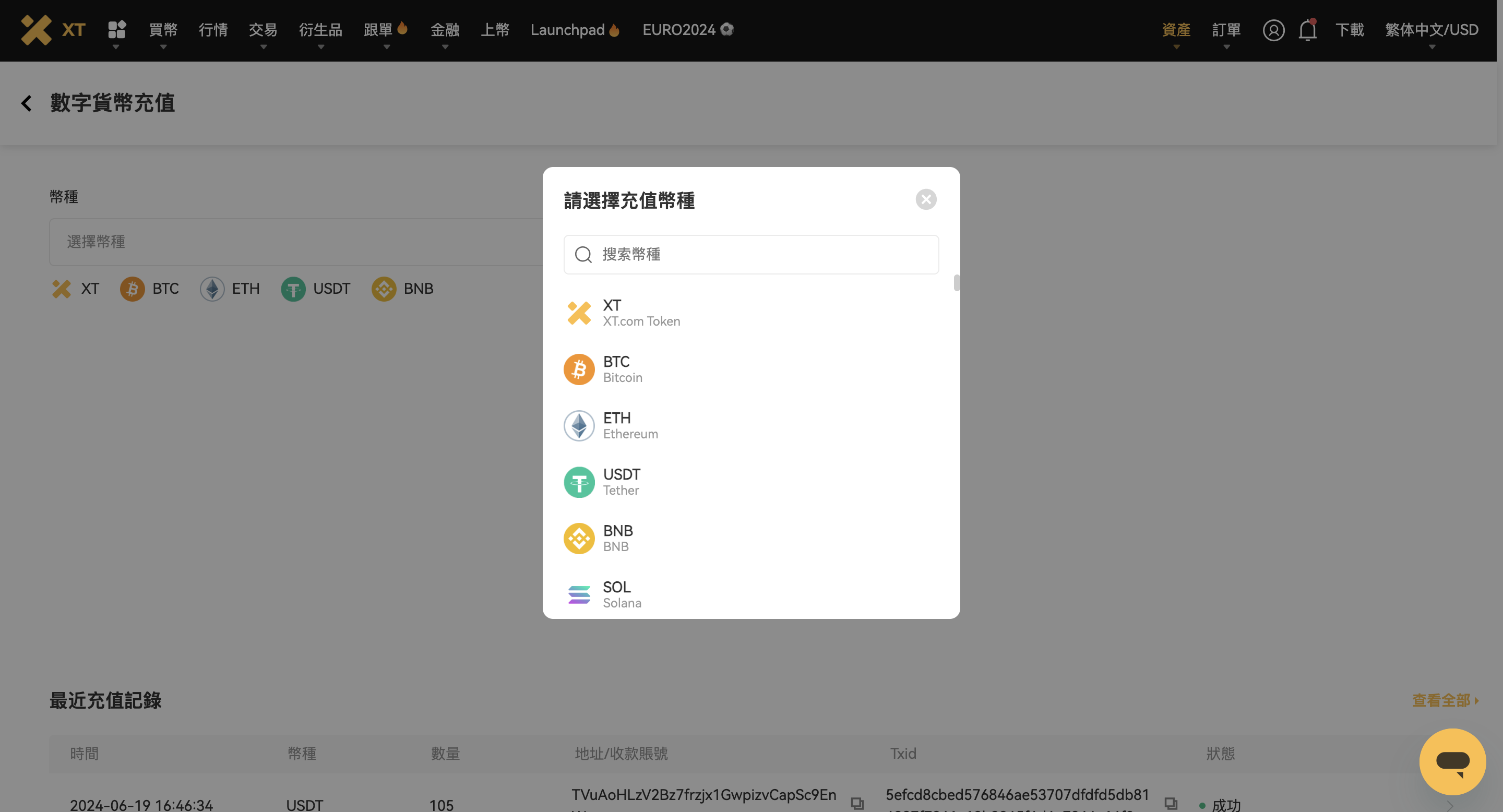This screenshot has width=1503, height=812.
Task: Close the currency selection dialog
Action: coord(926,199)
